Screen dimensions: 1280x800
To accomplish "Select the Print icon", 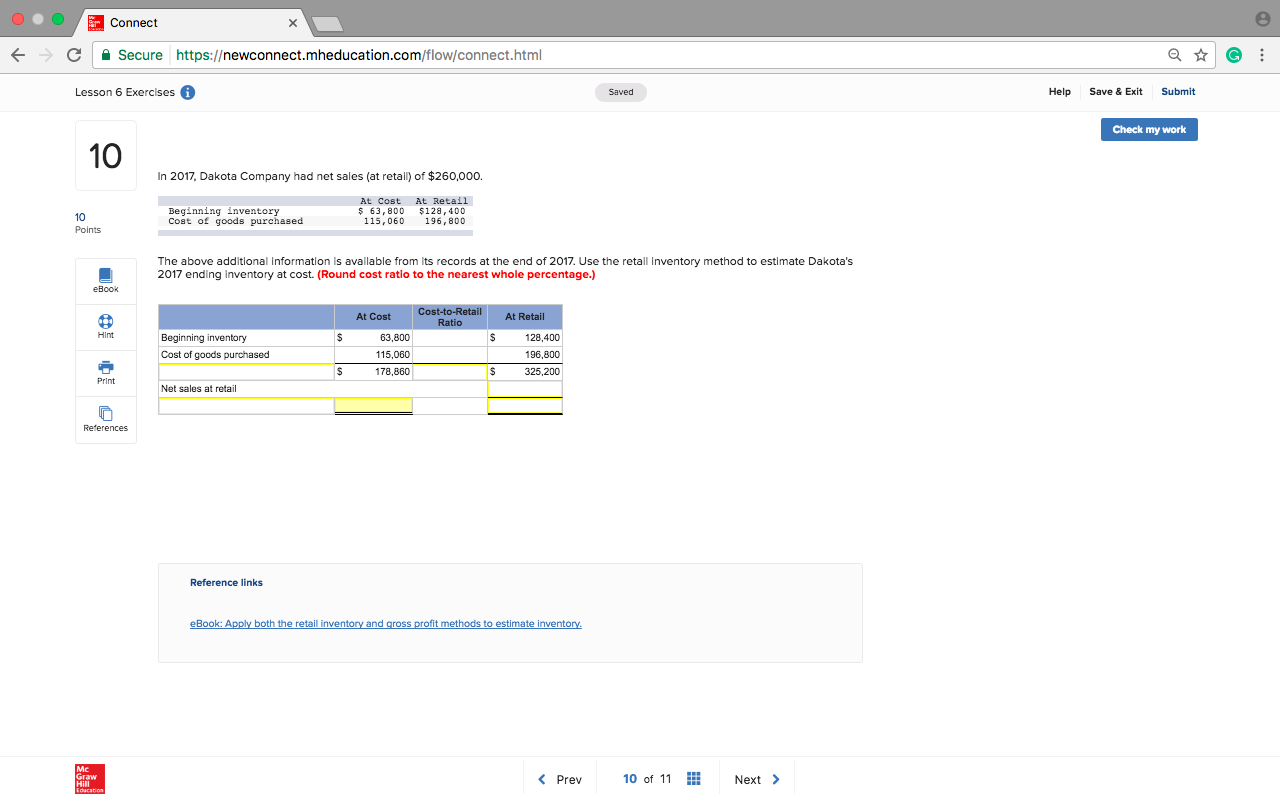I will [105, 373].
